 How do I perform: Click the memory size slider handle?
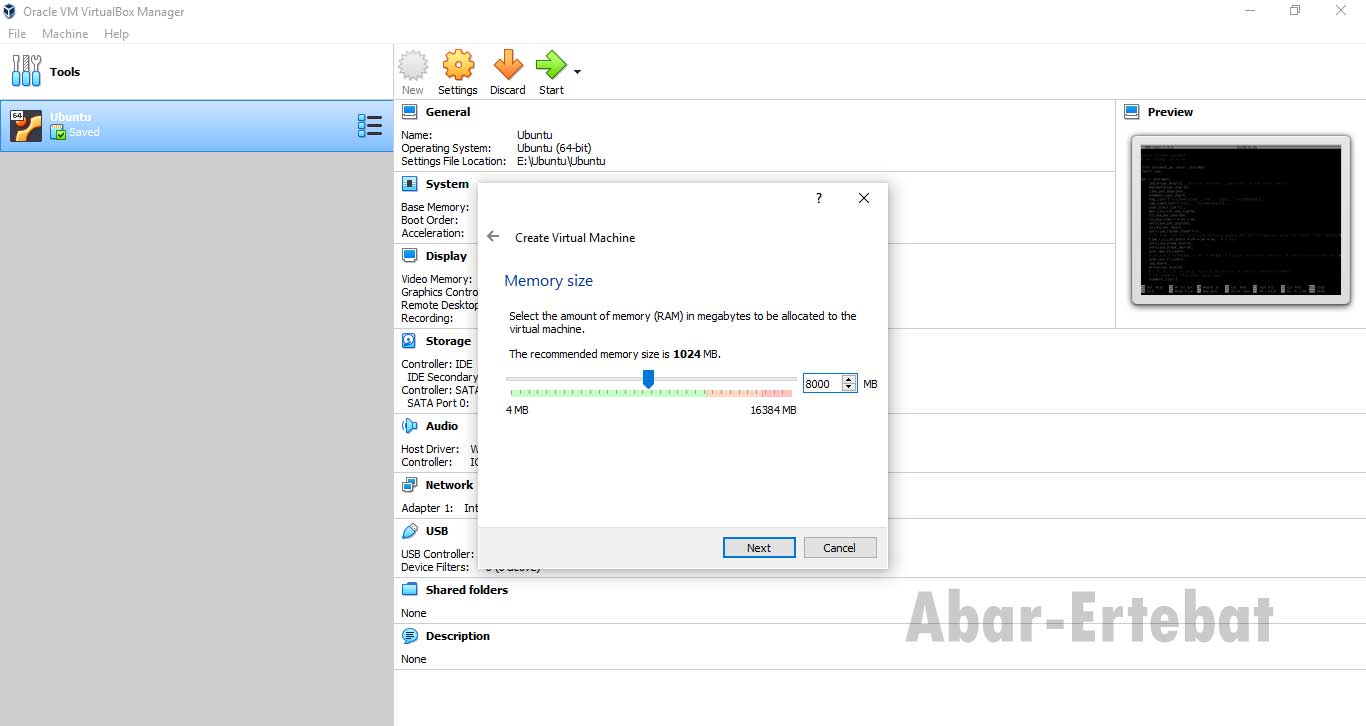pyautogui.click(x=648, y=378)
